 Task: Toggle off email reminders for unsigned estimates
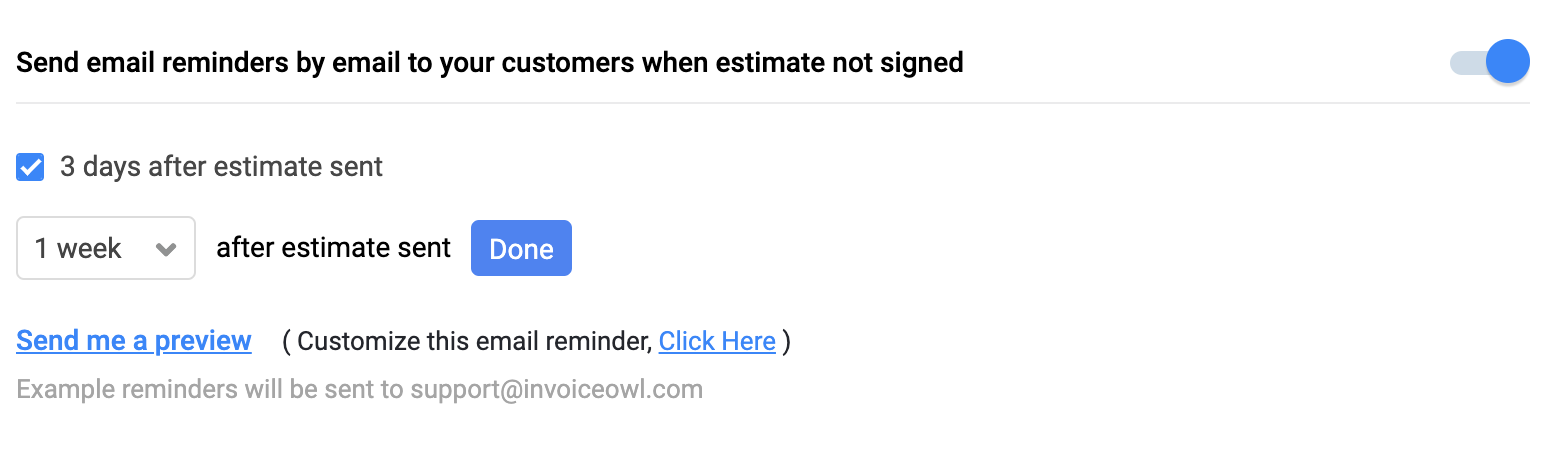click(x=1489, y=63)
